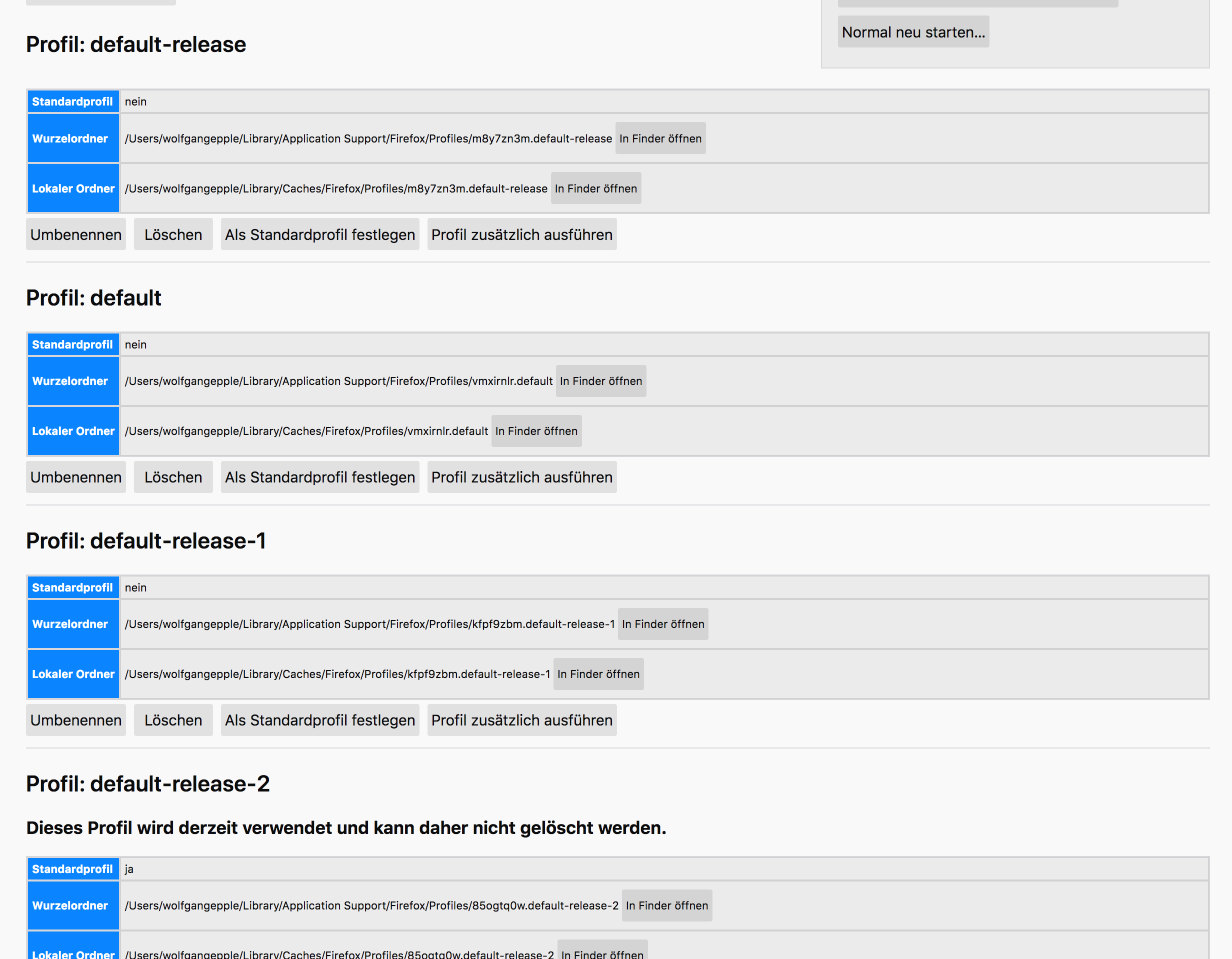Launch default-release profile additionally
The image size is (1232, 959).
tap(522, 234)
